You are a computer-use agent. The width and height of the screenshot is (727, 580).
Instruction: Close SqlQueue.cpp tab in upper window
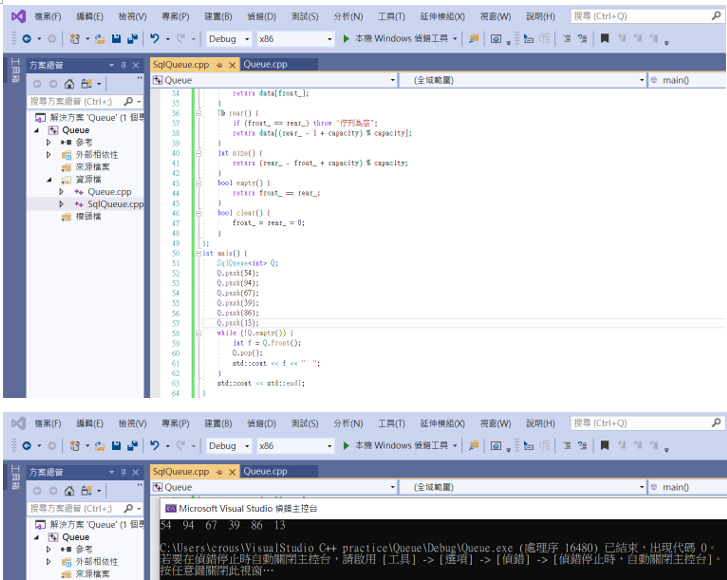232,65
